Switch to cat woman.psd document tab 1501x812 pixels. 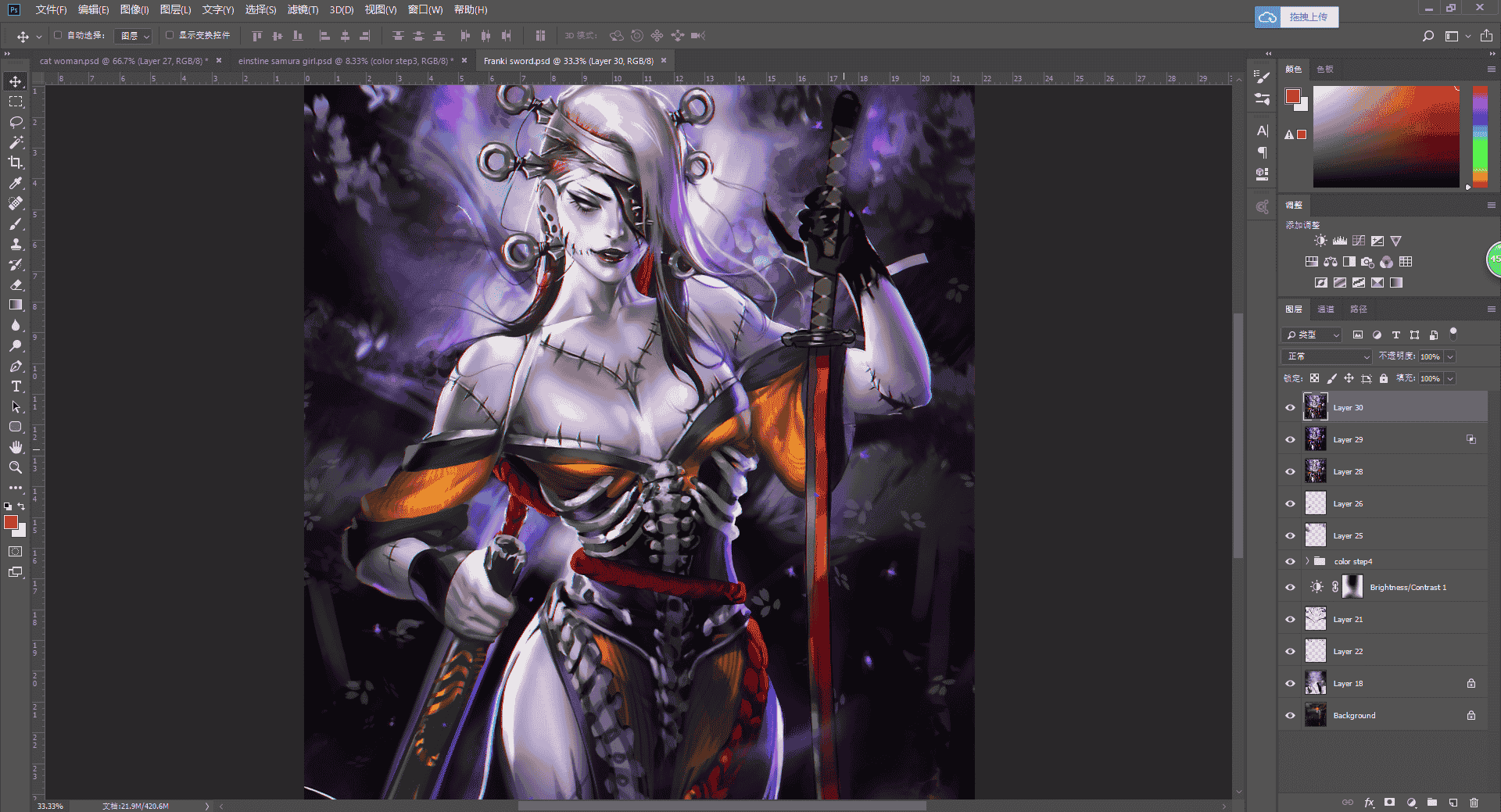coord(124,61)
